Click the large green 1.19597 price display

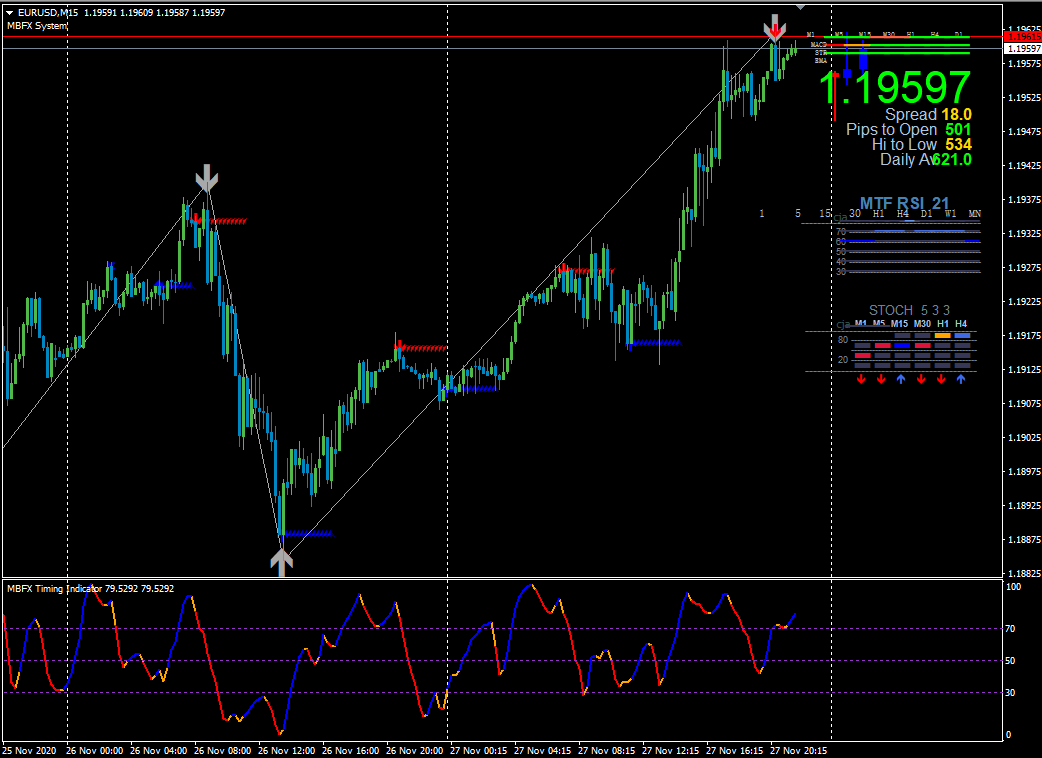[894, 87]
